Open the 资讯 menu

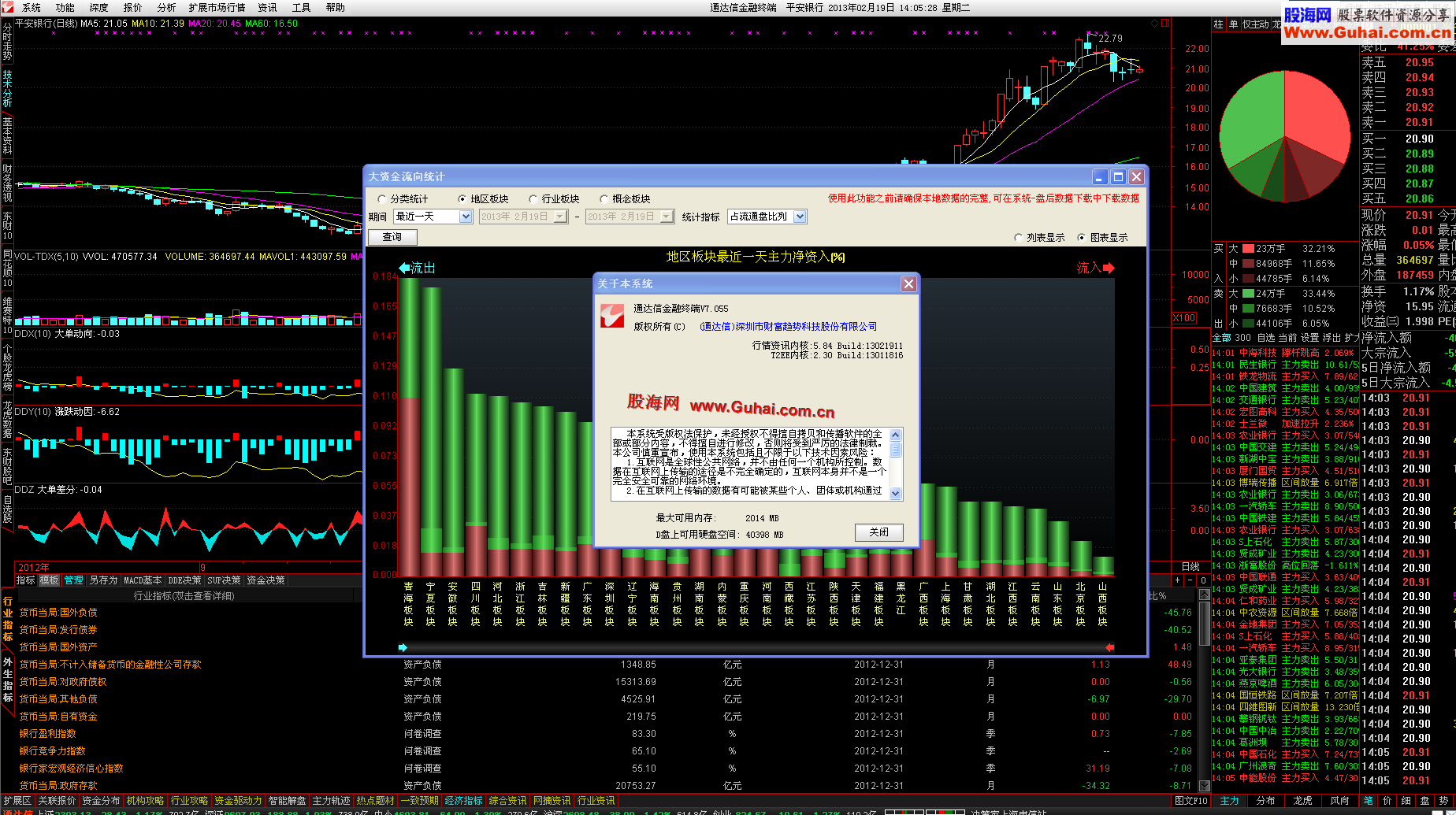tap(268, 7)
